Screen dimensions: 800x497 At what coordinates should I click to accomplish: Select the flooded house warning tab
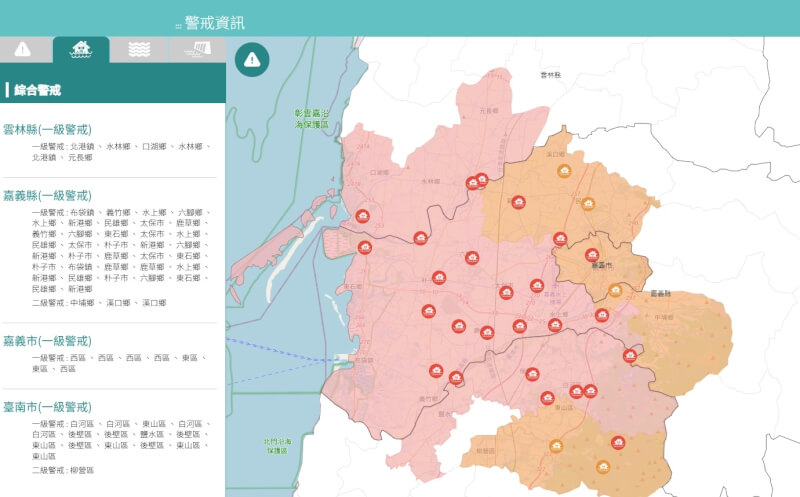click(x=81, y=49)
